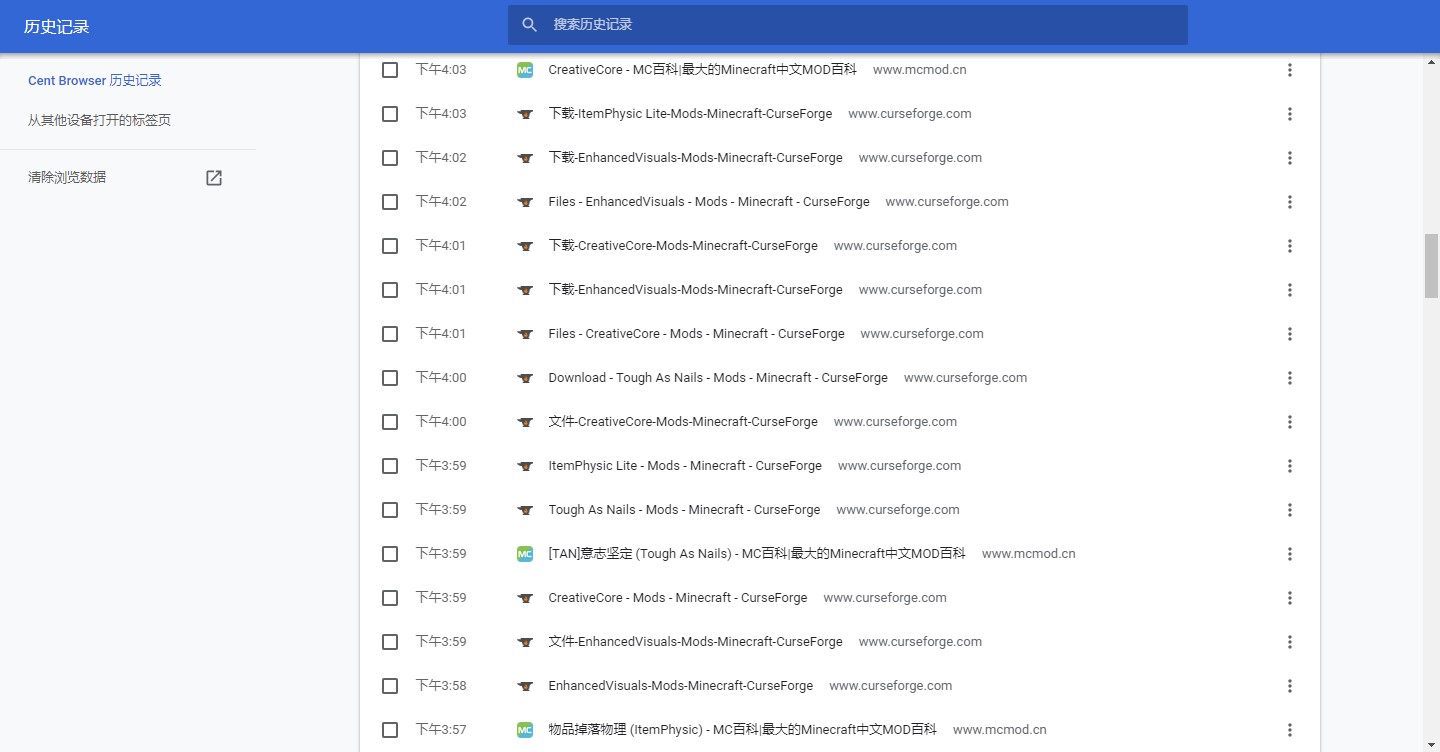
Task: Click the magnifier icon in the history search bar
Action: (x=530, y=25)
